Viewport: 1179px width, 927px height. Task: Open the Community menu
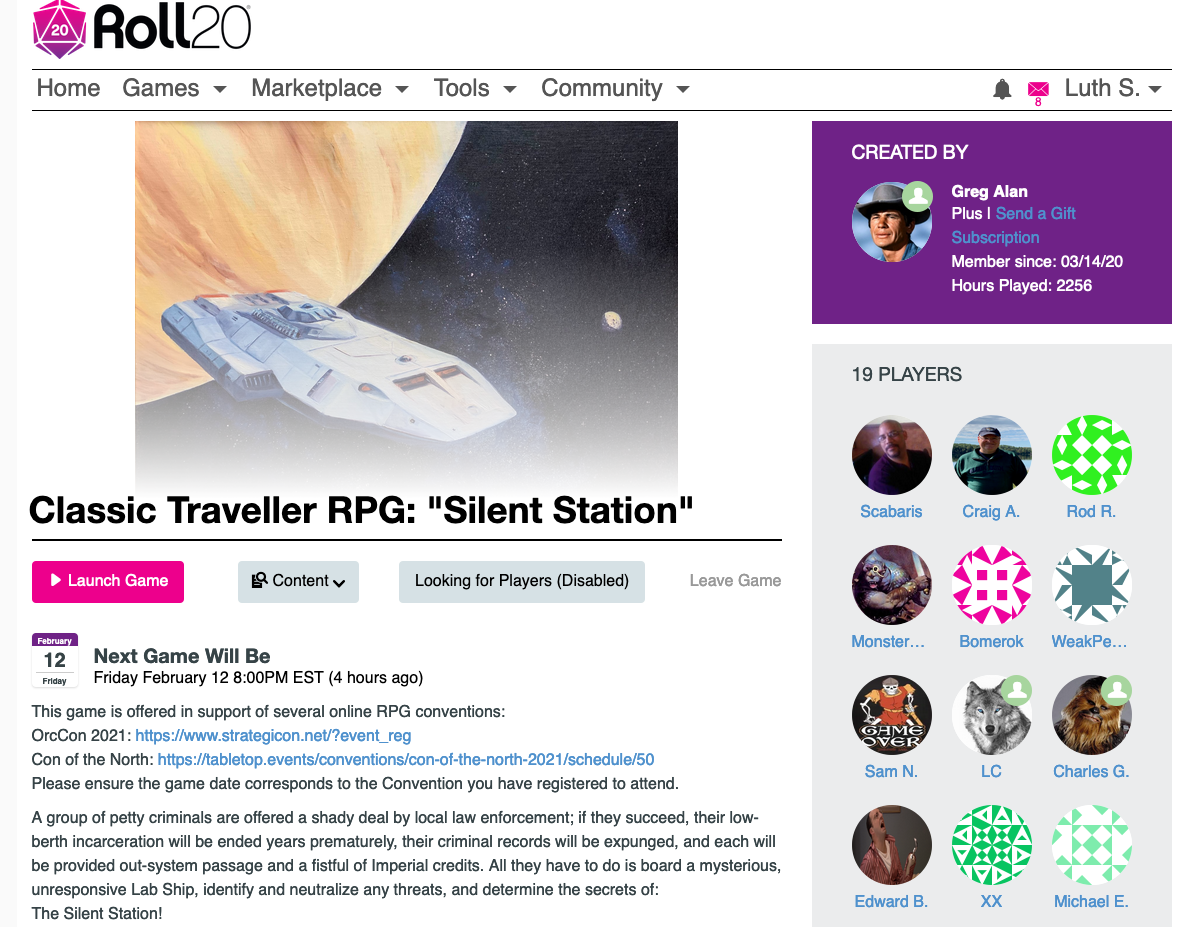[x=615, y=89]
